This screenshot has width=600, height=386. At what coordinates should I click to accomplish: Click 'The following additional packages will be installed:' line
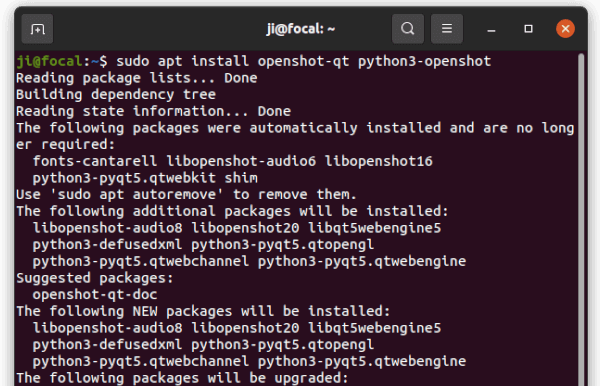(x=232, y=212)
